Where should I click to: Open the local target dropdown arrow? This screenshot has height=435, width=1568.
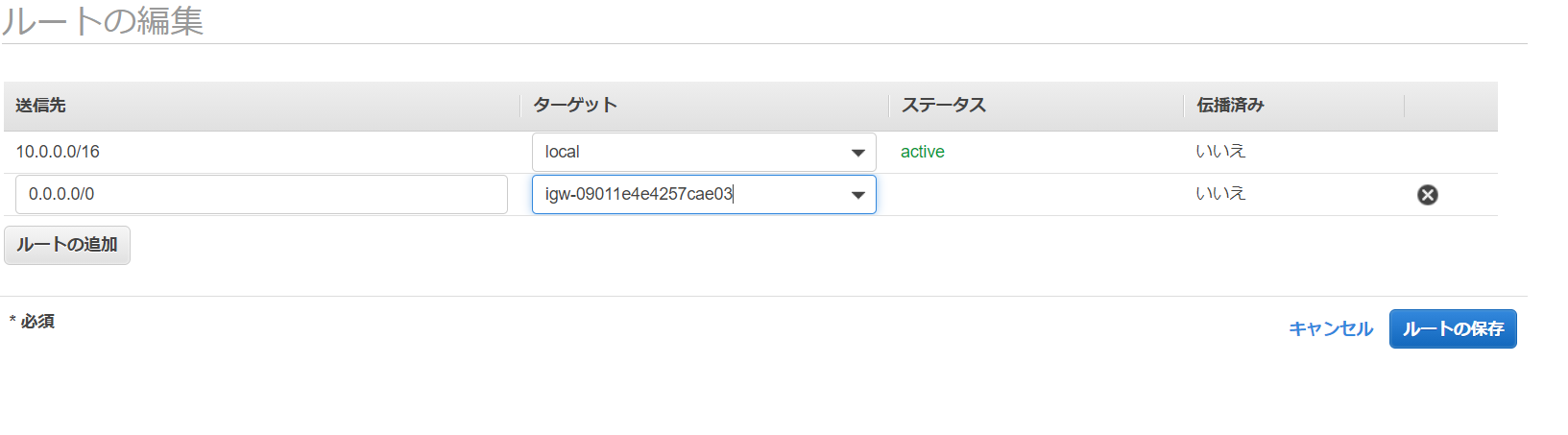857,153
